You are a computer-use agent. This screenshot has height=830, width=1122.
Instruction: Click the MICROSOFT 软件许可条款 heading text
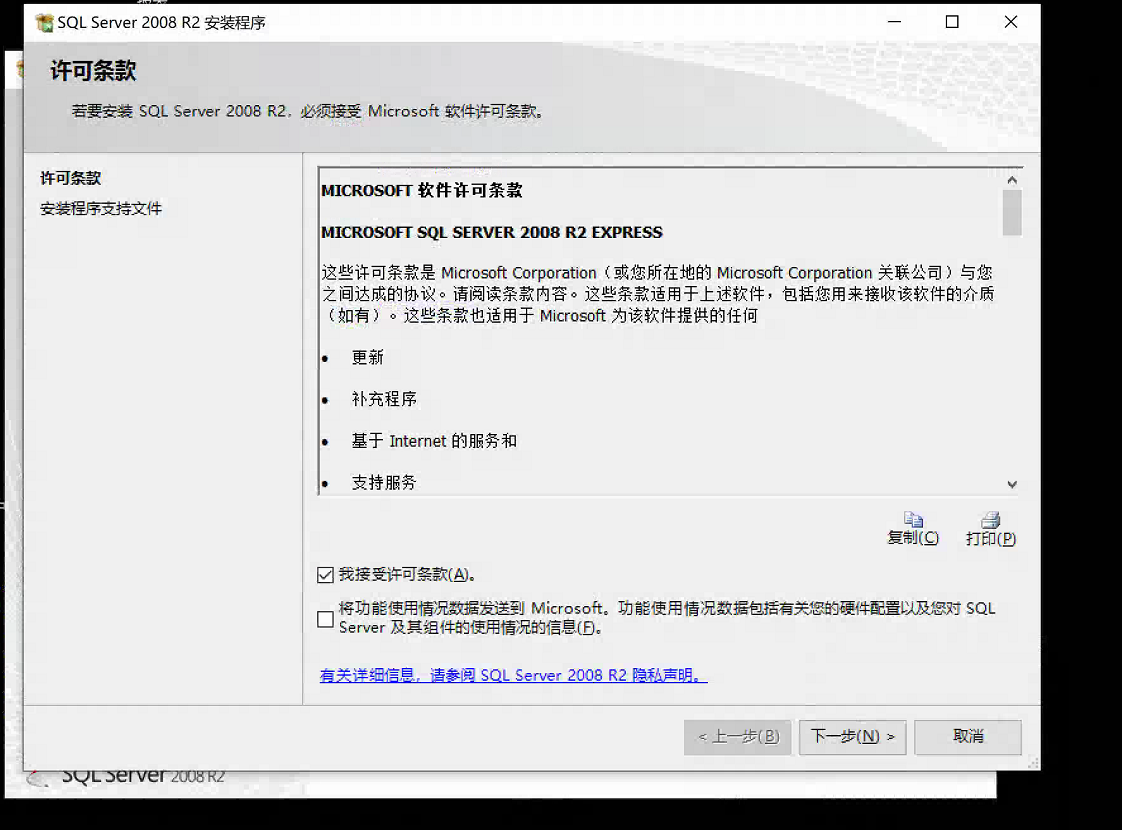(x=422, y=190)
